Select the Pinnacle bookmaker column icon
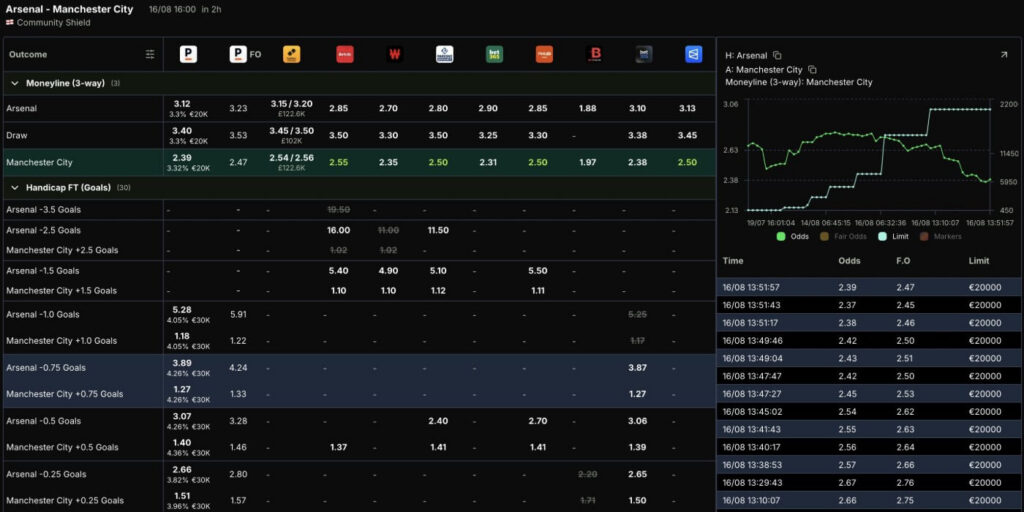Image resolution: width=1024 pixels, height=512 pixels. pyautogui.click(x=188, y=54)
